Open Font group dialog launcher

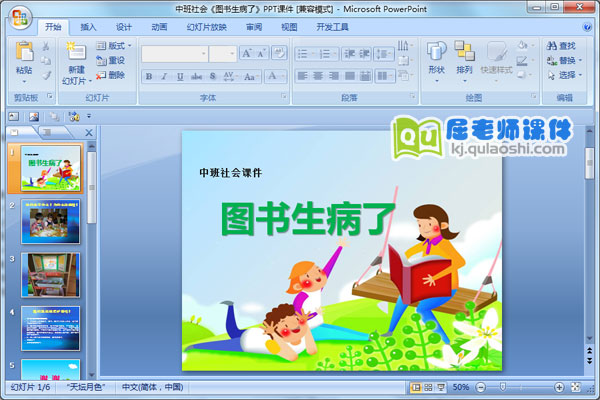[x=284, y=96]
